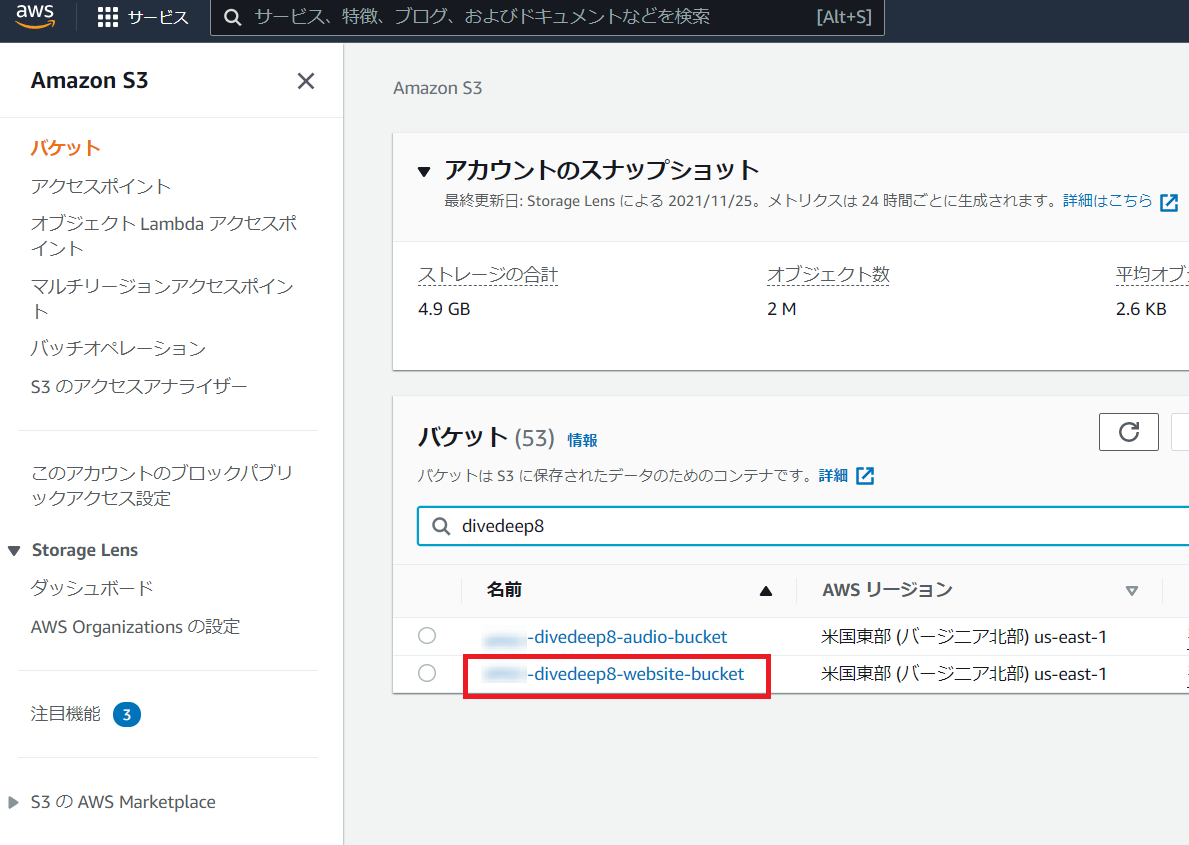Select radio button for divedeep8-website-bucket
1189x845 pixels.
[427, 673]
